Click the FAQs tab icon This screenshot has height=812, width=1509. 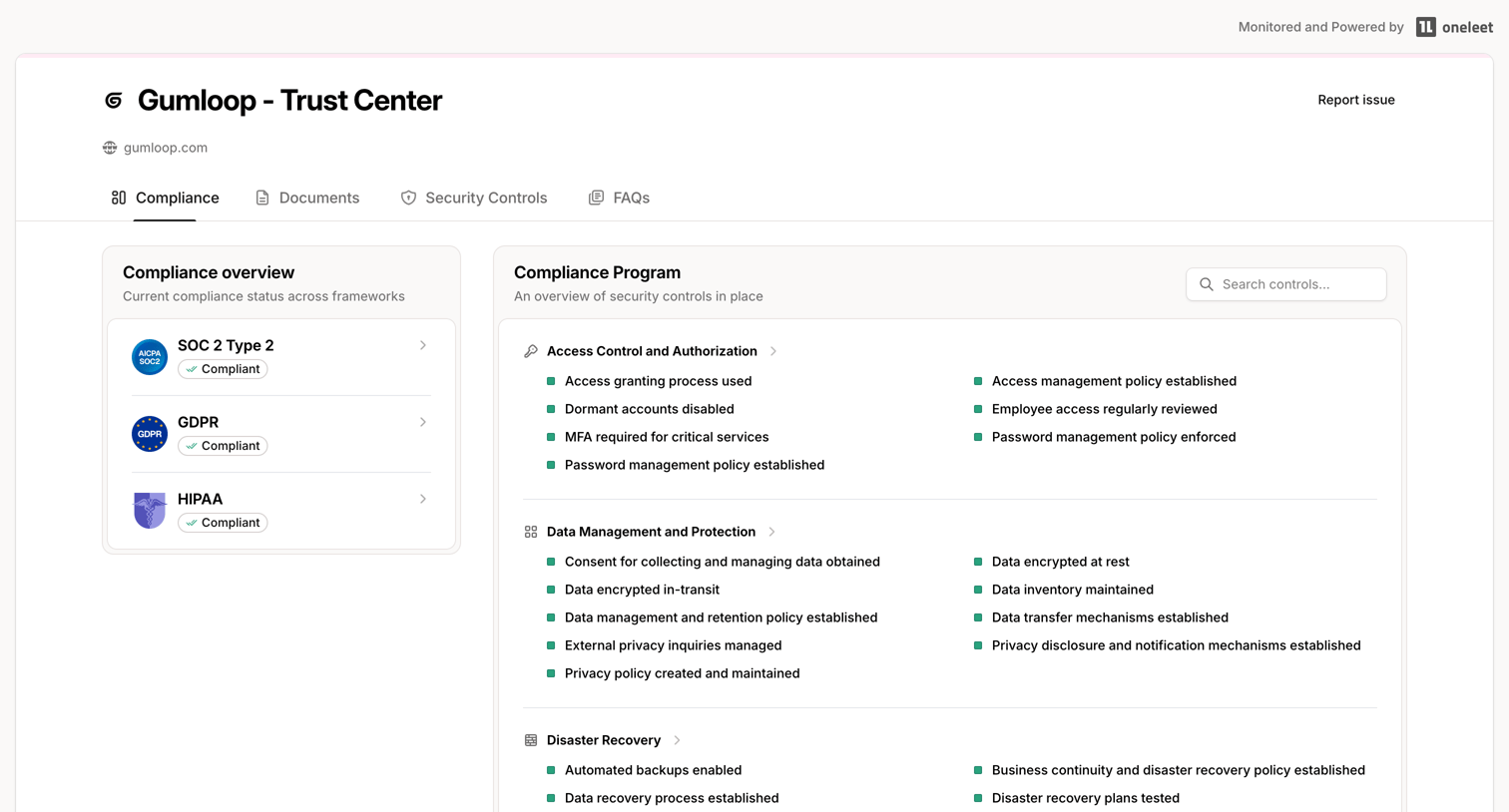tap(596, 198)
